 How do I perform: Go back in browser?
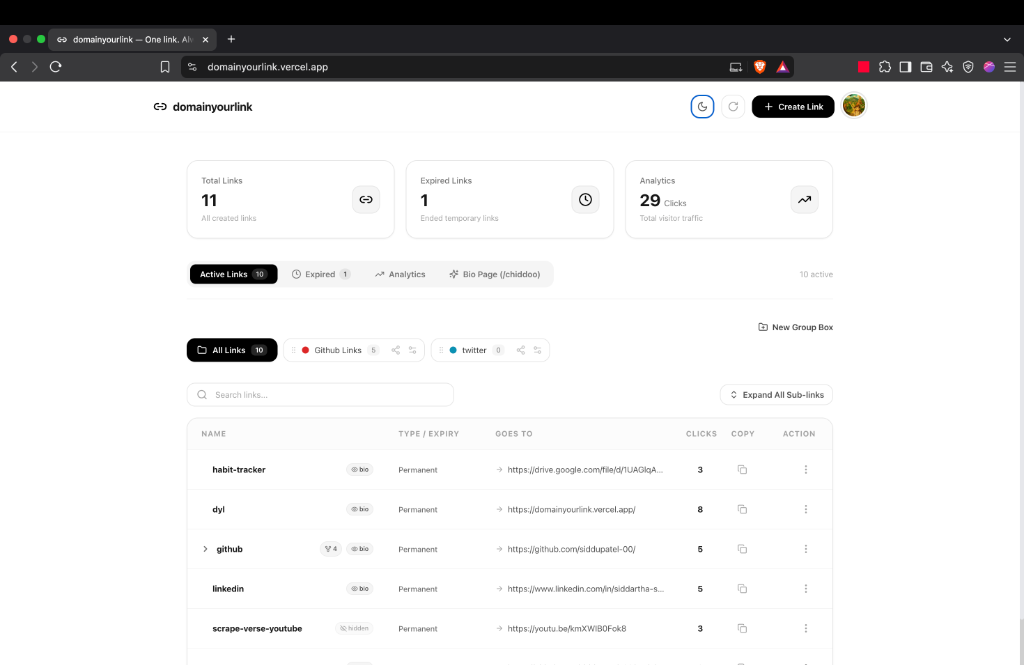click(x=14, y=67)
